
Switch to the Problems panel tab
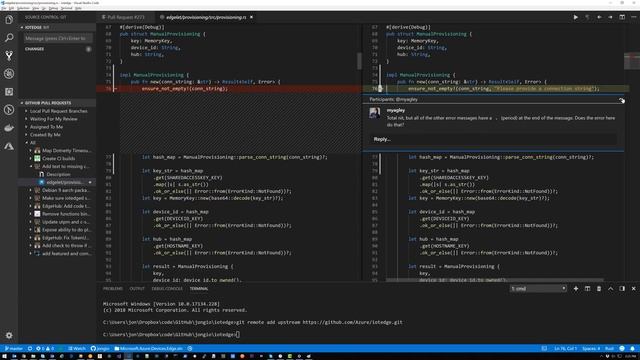[x=113, y=289]
